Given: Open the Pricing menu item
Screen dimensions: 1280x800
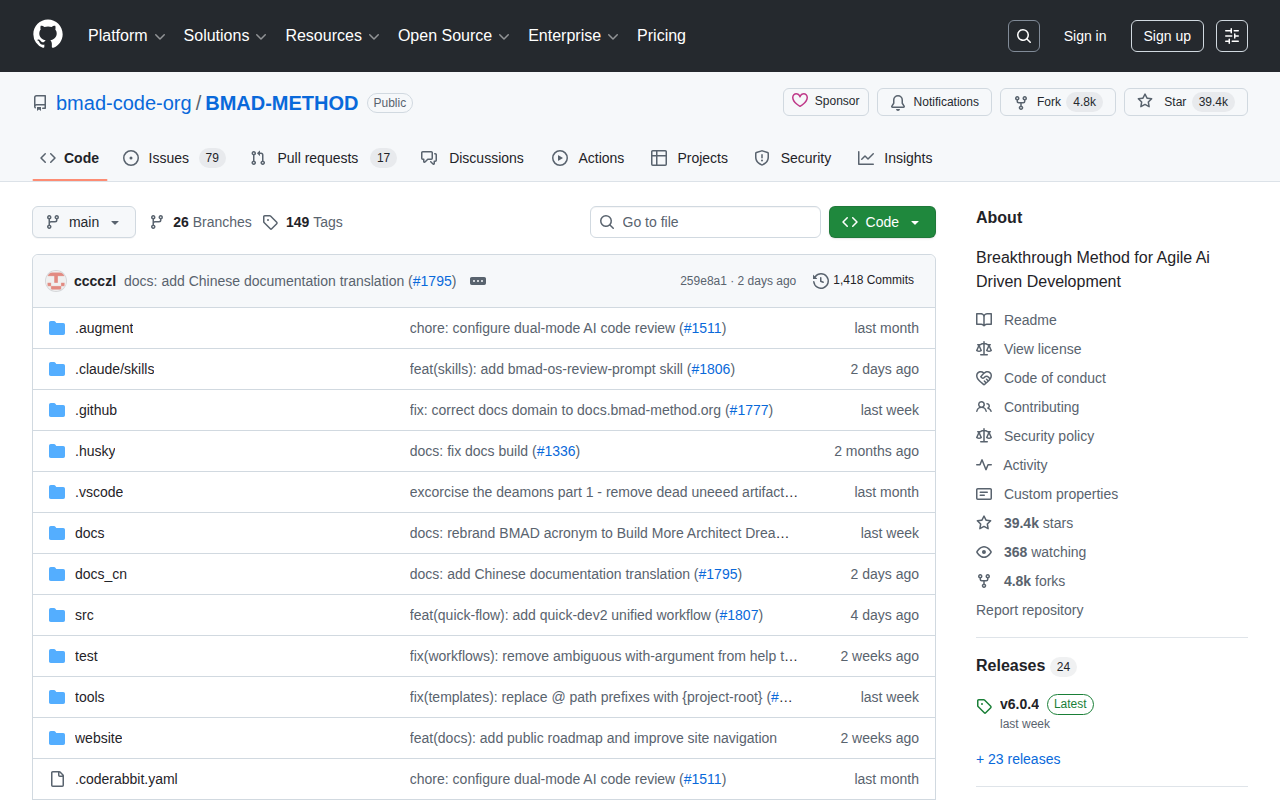Looking at the screenshot, I should [661, 35].
